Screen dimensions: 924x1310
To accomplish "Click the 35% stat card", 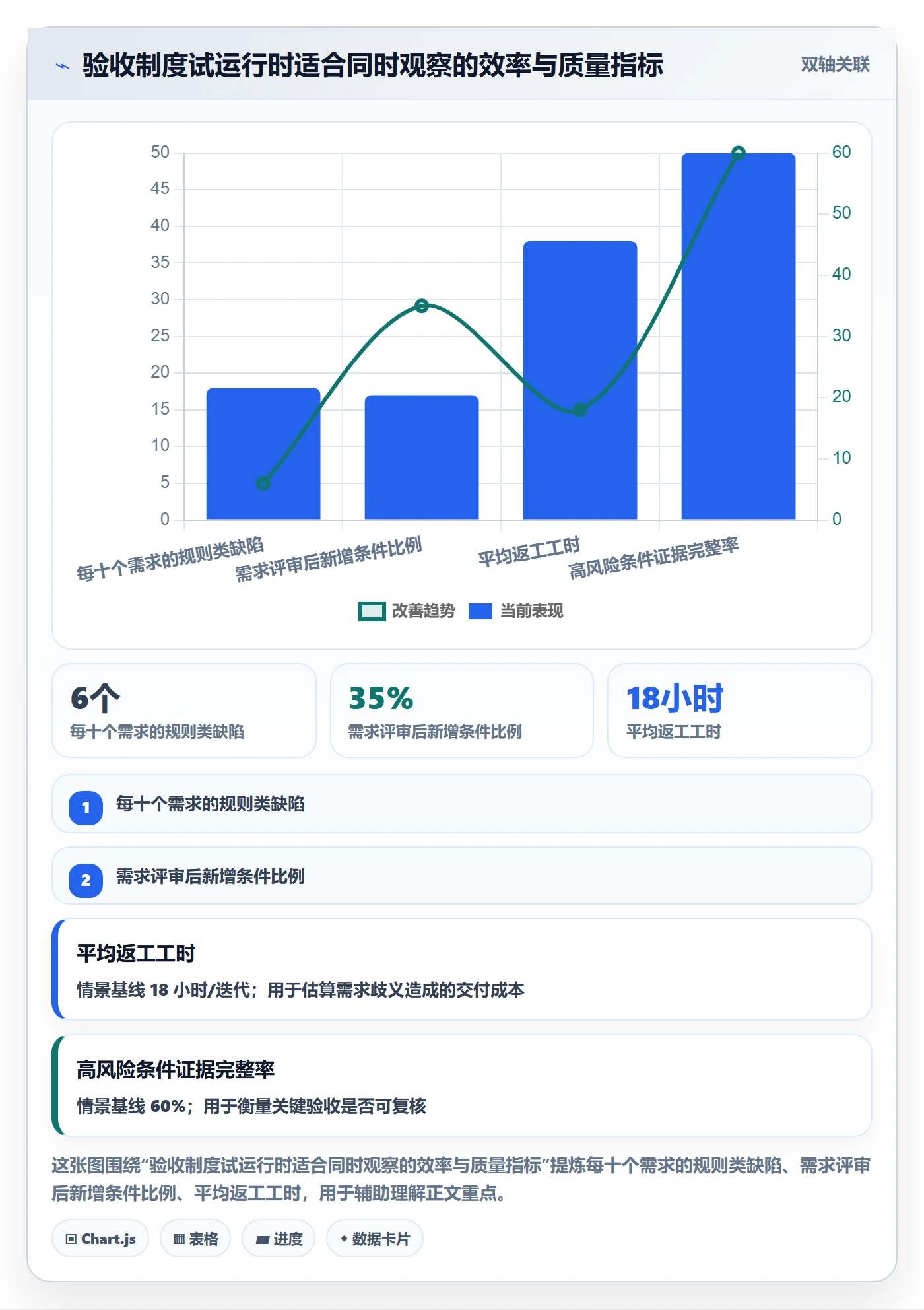I will click(x=462, y=710).
